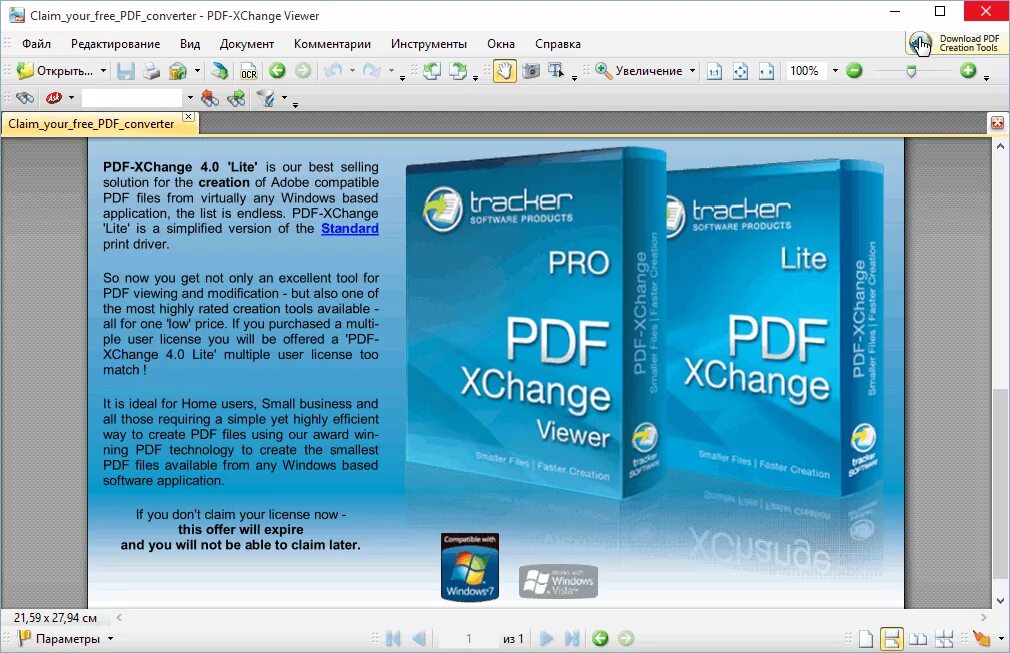Click Параметры options button

pos(66,639)
